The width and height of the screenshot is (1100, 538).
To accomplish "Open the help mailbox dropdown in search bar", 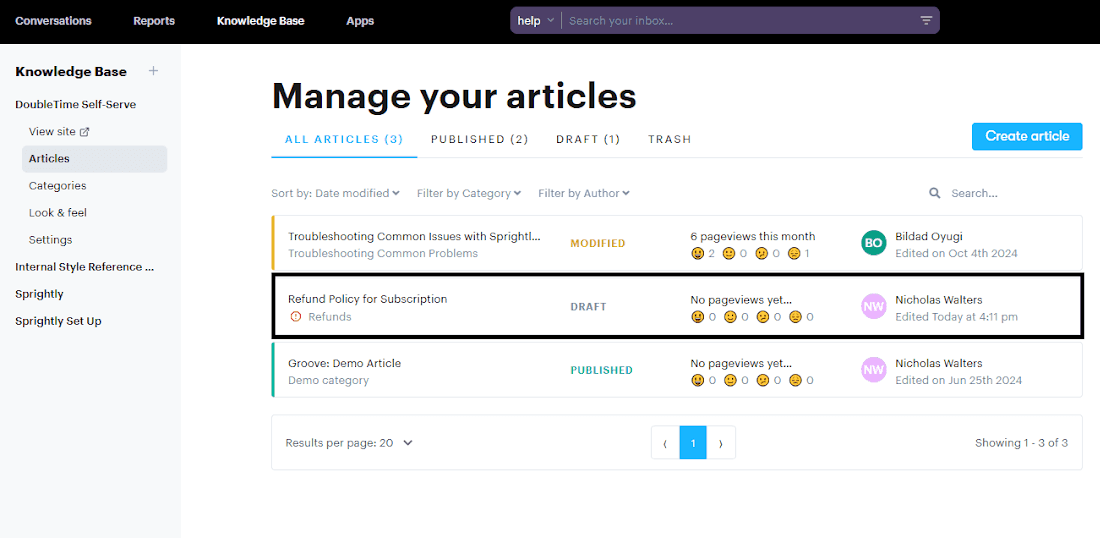I will pos(536,20).
